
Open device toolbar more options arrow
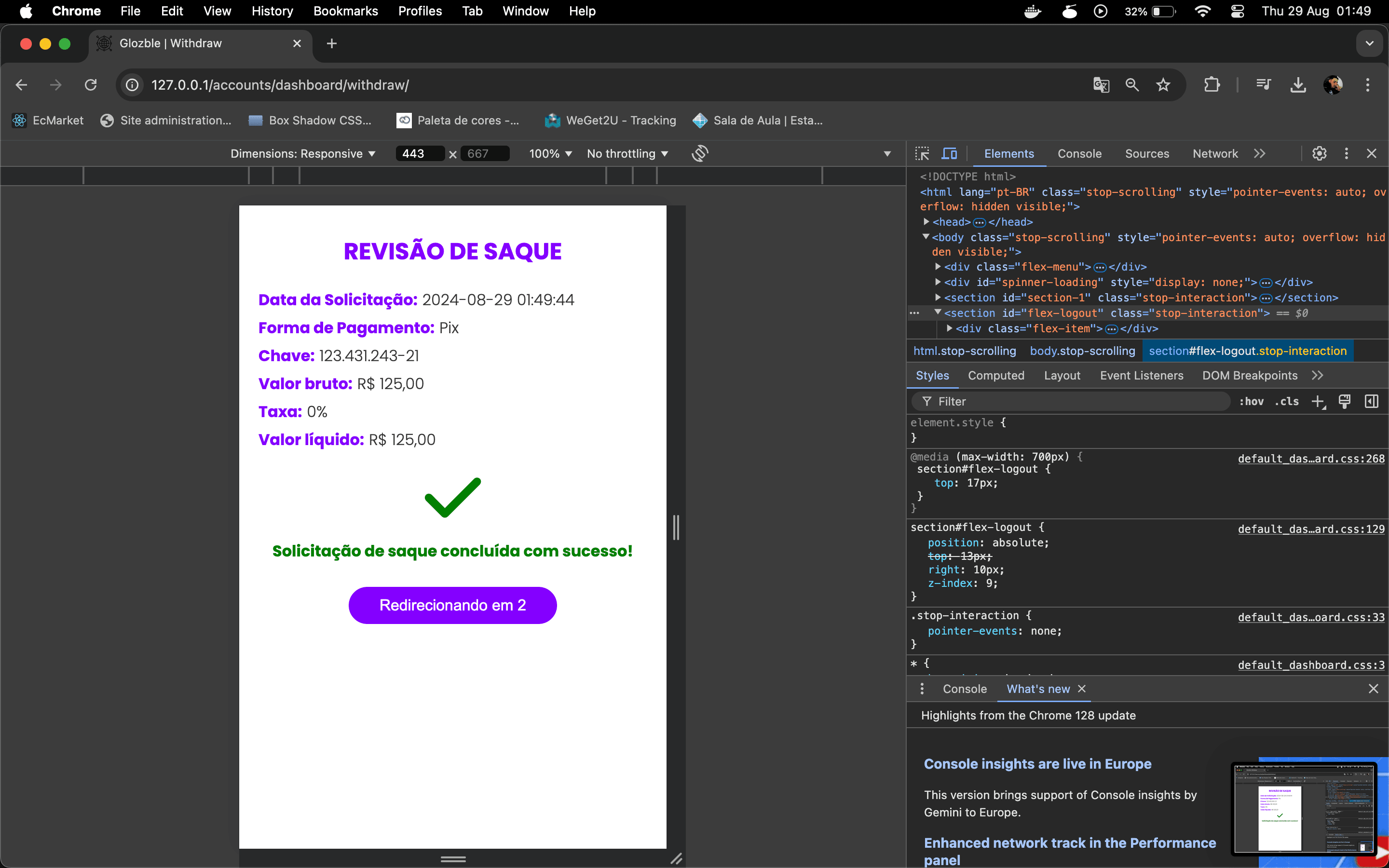(887, 153)
